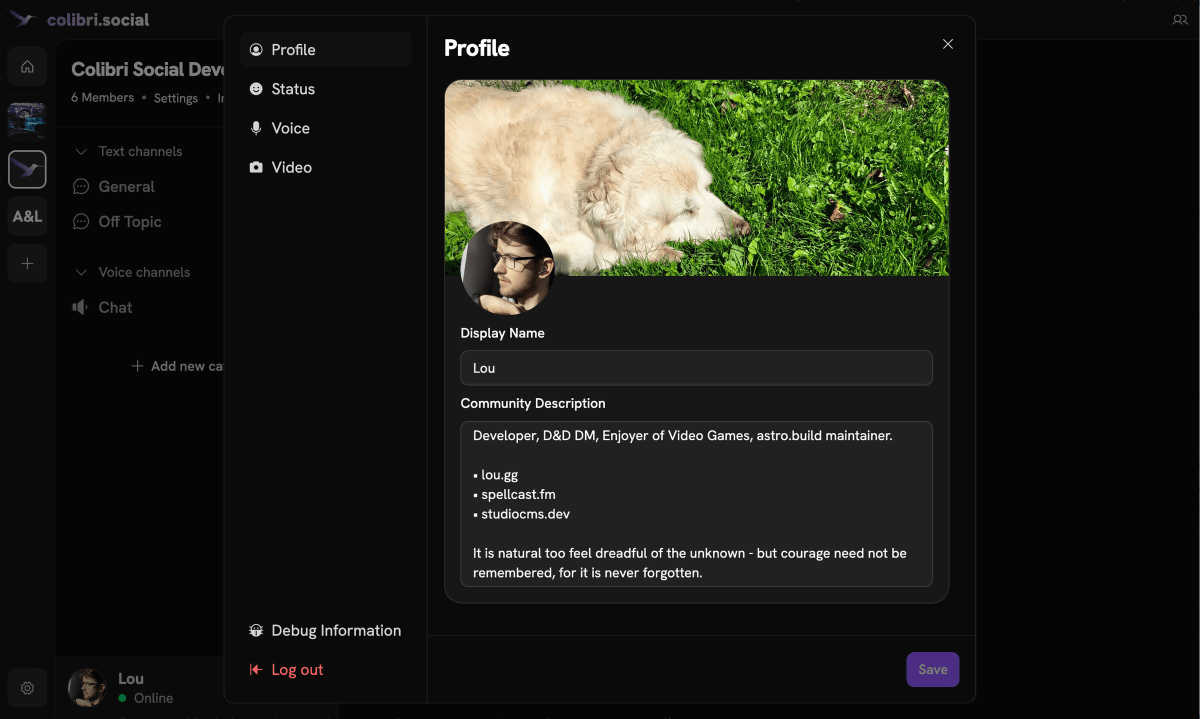Edit the Community Description text area
The image size is (1200, 719).
[696, 503]
